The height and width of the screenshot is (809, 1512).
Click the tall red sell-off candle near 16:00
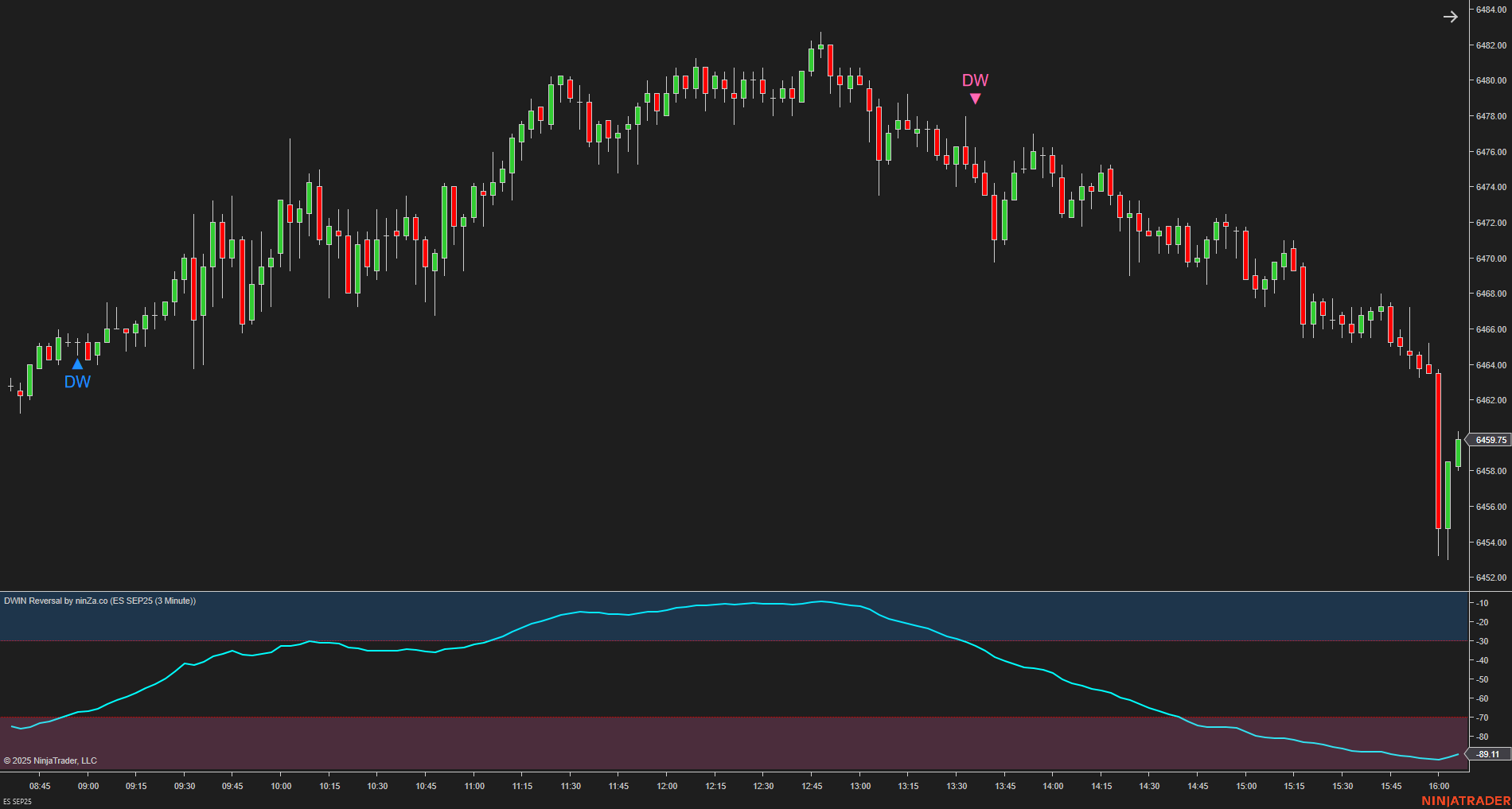click(x=1439, y=445)
